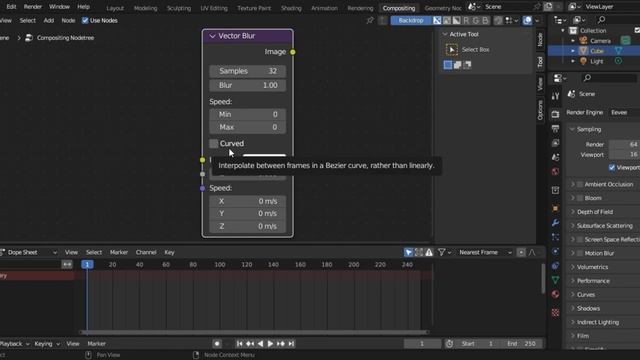Viewport: 640px width, 360px height.
Task: Open the Render properties tab icon
Action: (555, 114)
